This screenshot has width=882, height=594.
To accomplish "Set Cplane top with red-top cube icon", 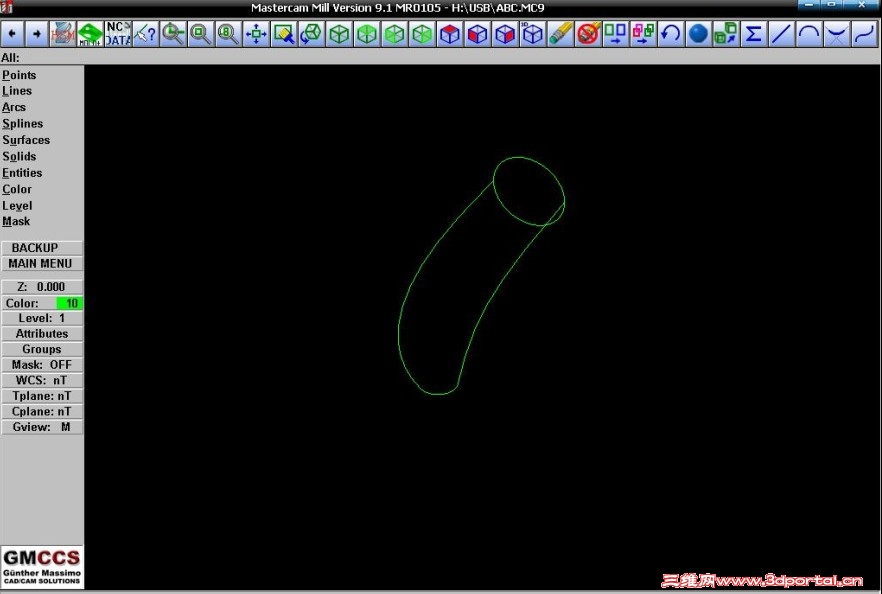I will pos(449,34).
